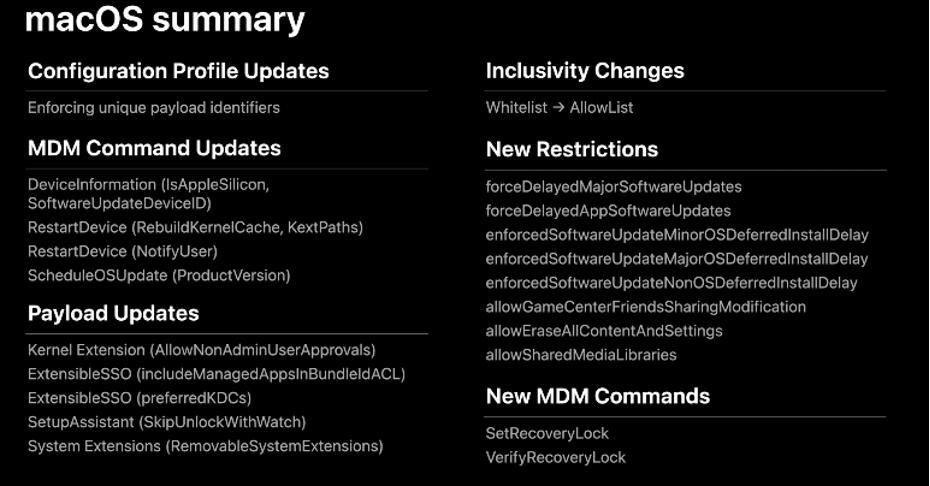
Task: Click the "Configuration Profile Updates" heading
Action: point(178,71)
